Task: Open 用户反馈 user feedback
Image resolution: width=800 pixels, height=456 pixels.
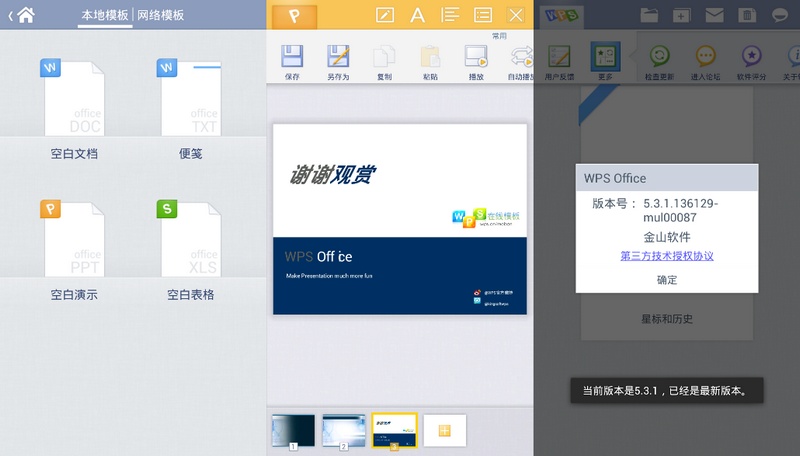Action: [x=559, y=62]
